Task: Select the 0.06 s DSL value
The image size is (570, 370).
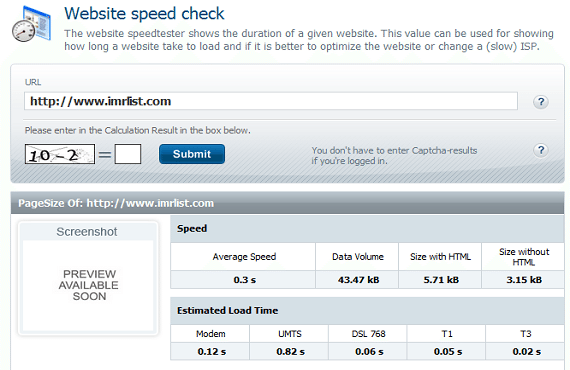Action: [369, 351]
